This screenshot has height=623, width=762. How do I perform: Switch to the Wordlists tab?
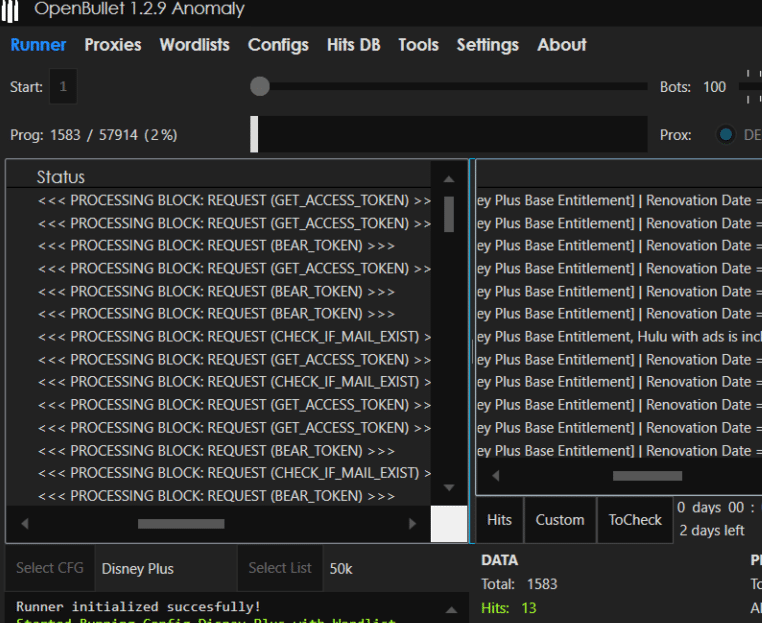tap(194, 45)
